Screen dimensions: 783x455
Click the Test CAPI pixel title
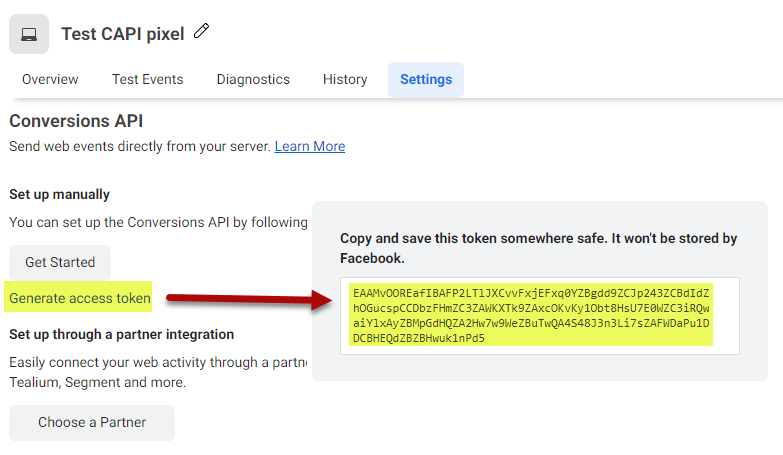pyautogui.click(x=123, y=34)
